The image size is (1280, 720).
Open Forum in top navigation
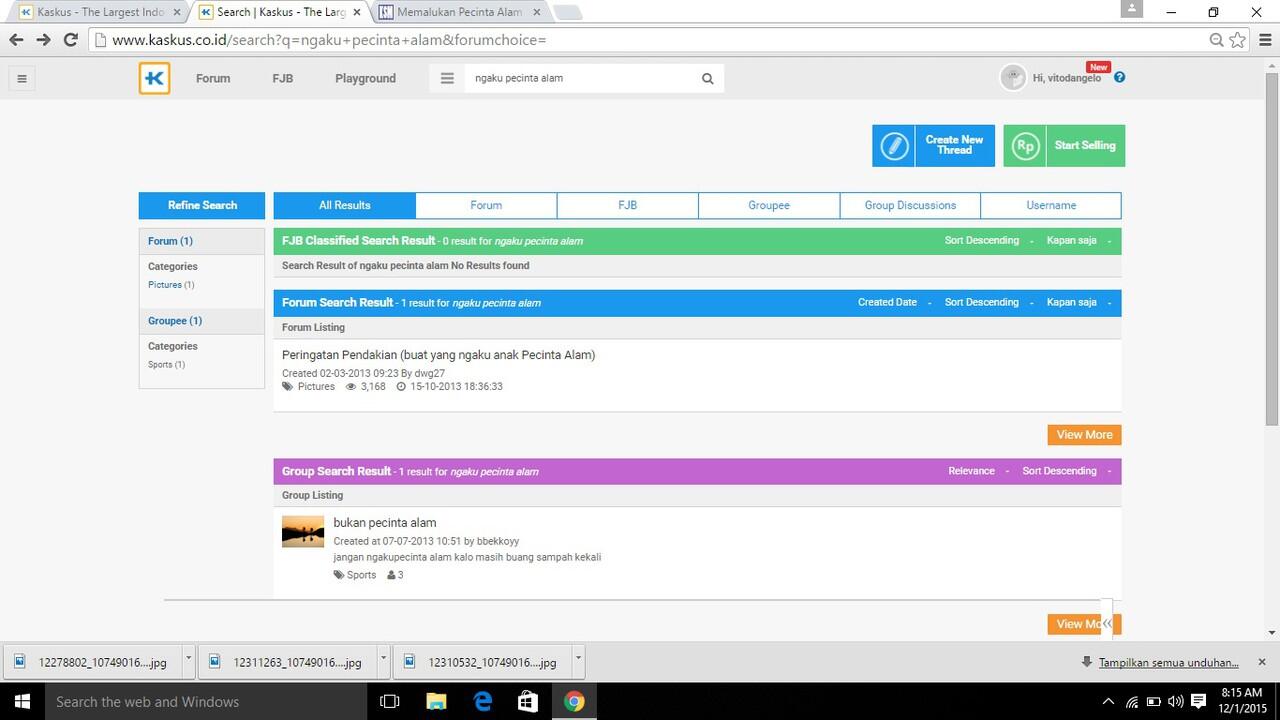click(x=213, y=78)
